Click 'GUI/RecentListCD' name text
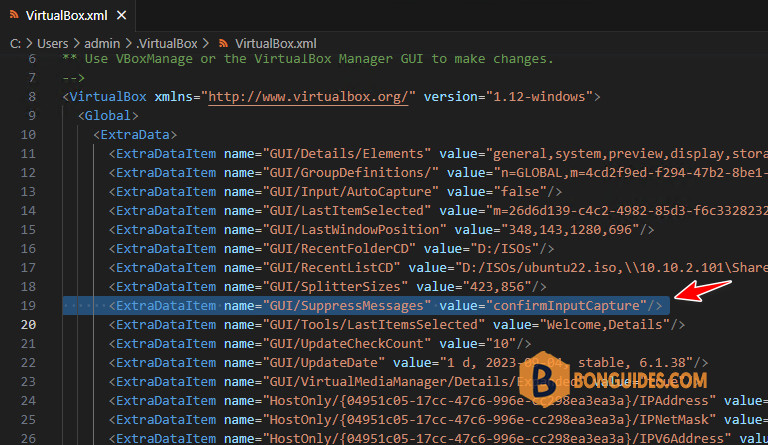The width and height of the screenshot is (768, 445). tap(331, 269)
